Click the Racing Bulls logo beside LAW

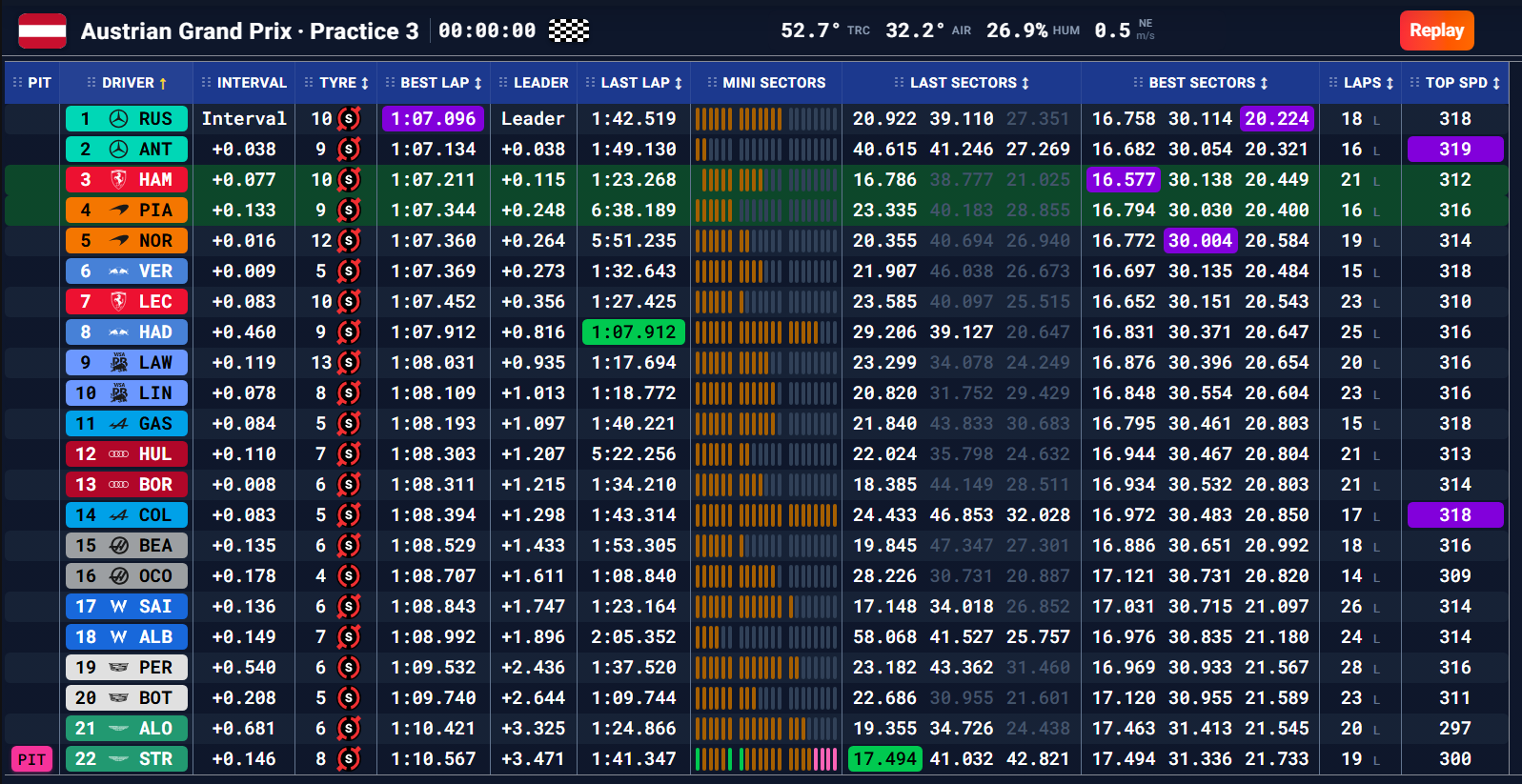click(x=119, y=362)
